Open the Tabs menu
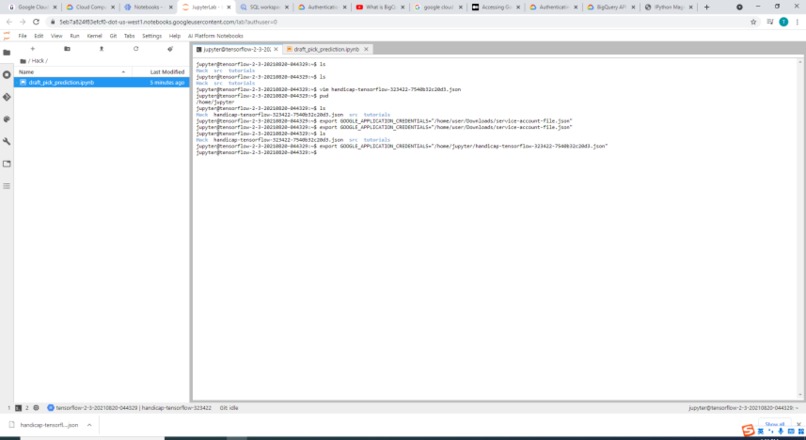806x440 pixels. click(x=129, y=36)
